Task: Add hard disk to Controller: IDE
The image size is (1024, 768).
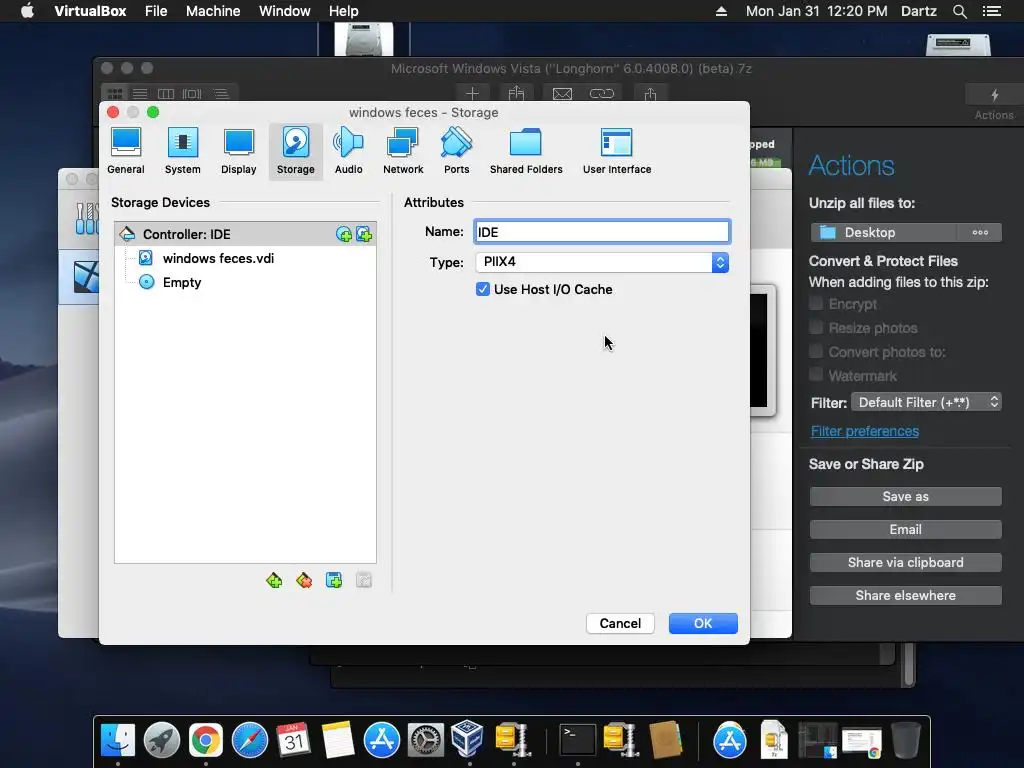Action: pyautogui.click(x=364, y=234)
